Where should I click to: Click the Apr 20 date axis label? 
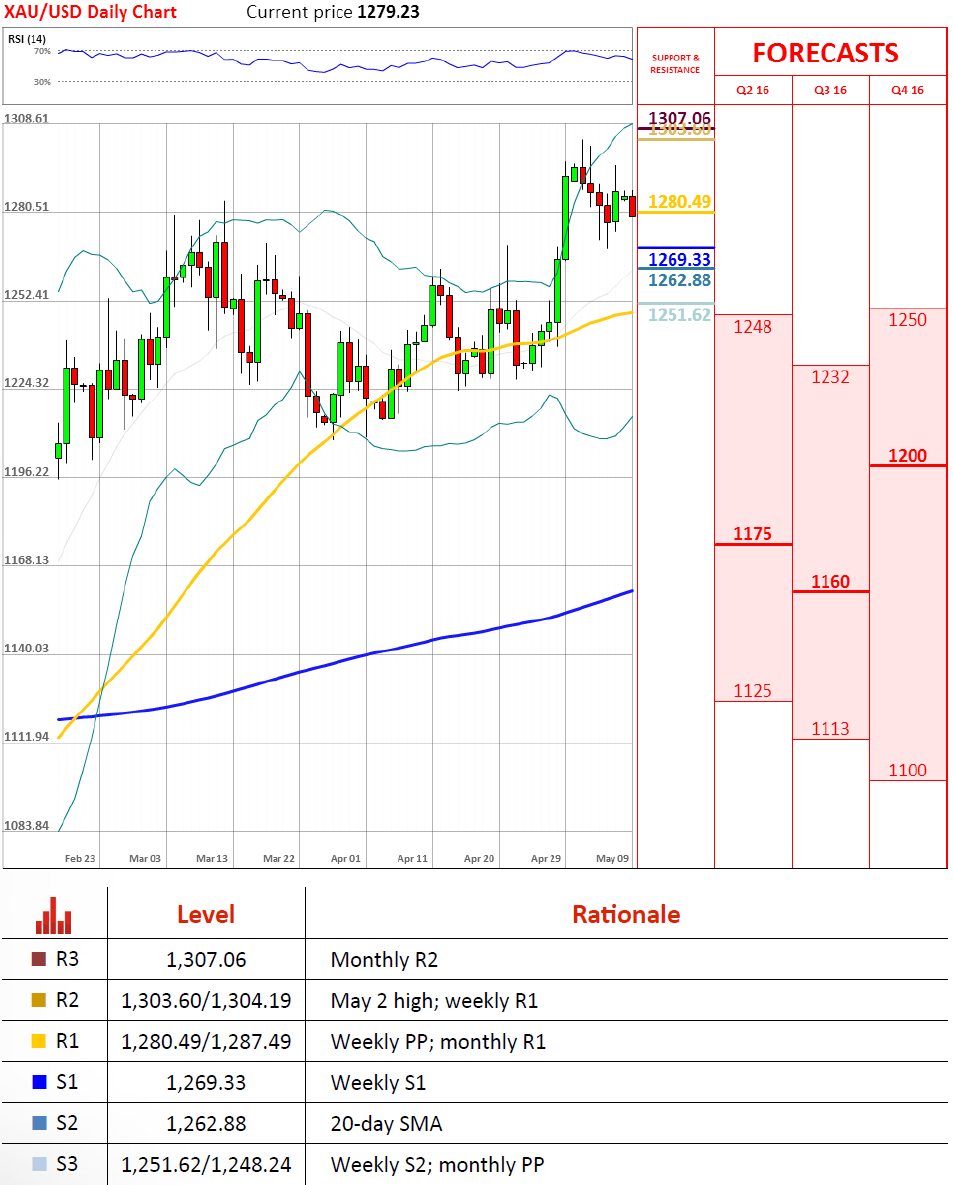click(479, 859)
